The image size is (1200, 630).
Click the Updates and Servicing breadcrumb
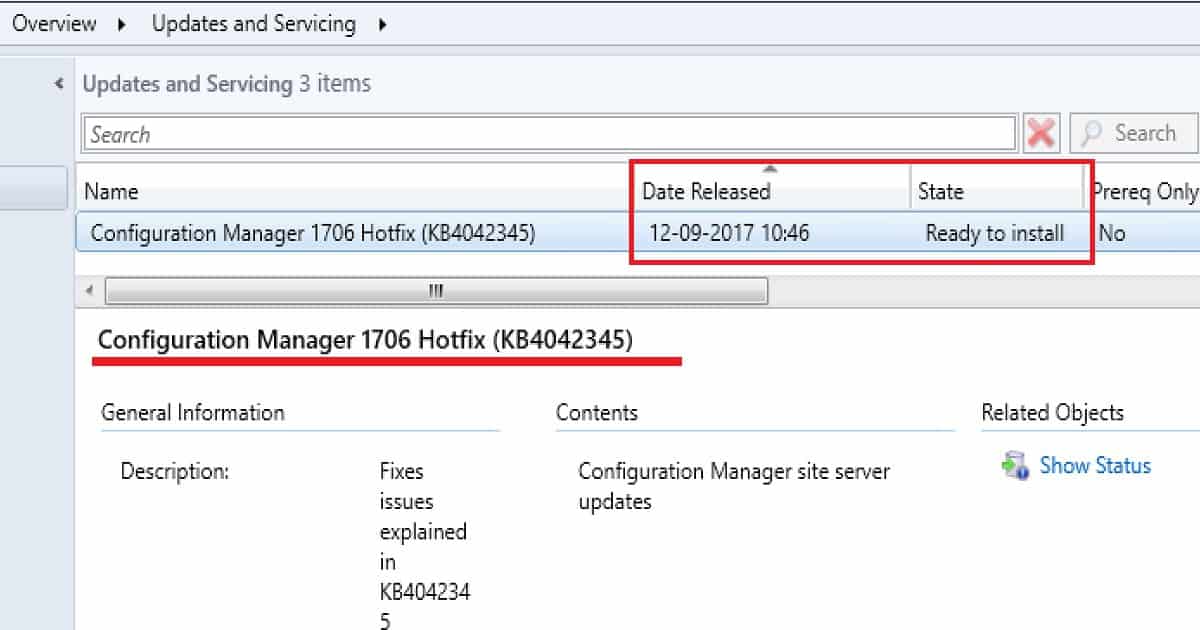pos(253,23)
